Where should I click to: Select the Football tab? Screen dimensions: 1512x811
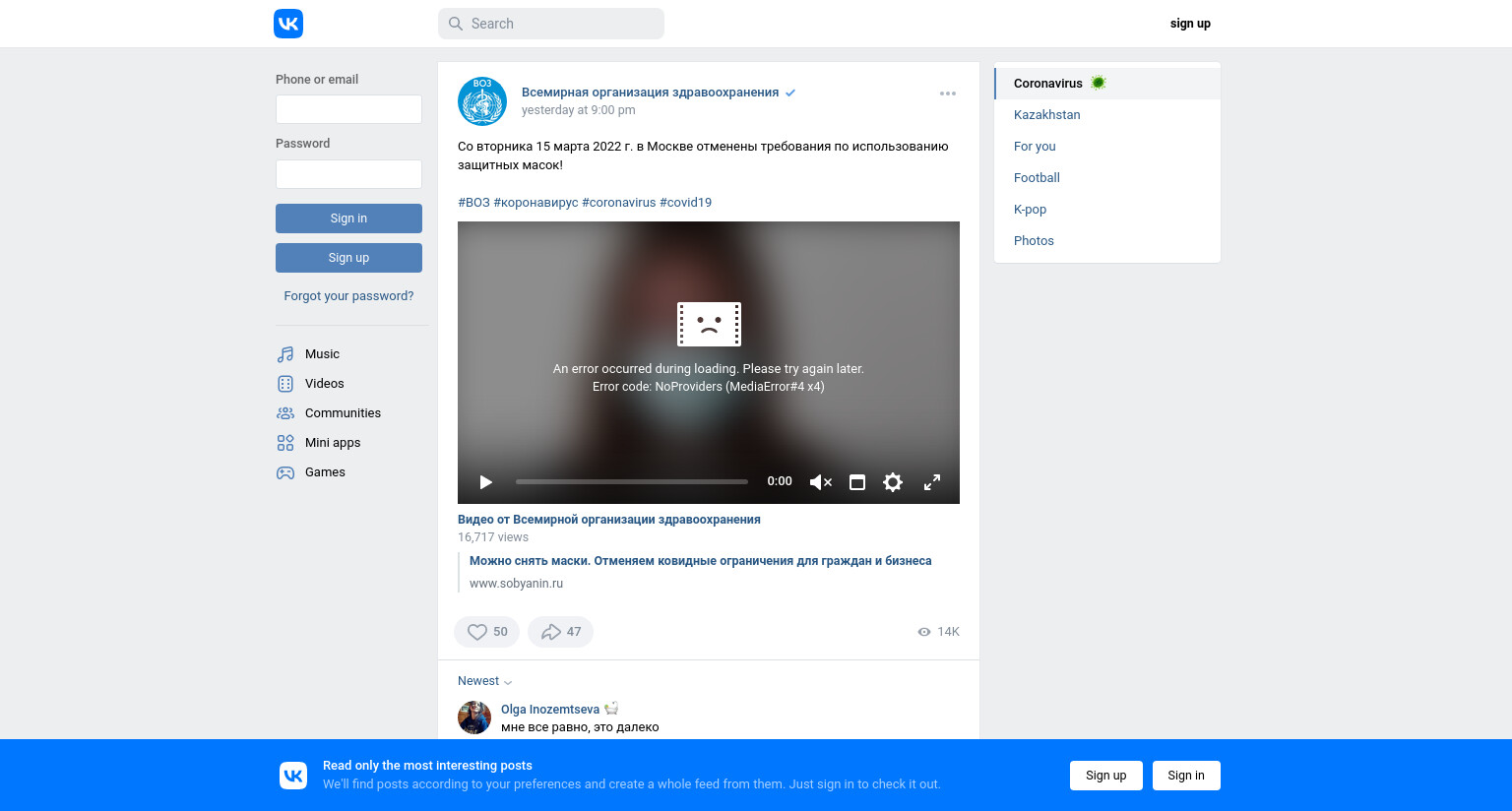point(1107,178)
